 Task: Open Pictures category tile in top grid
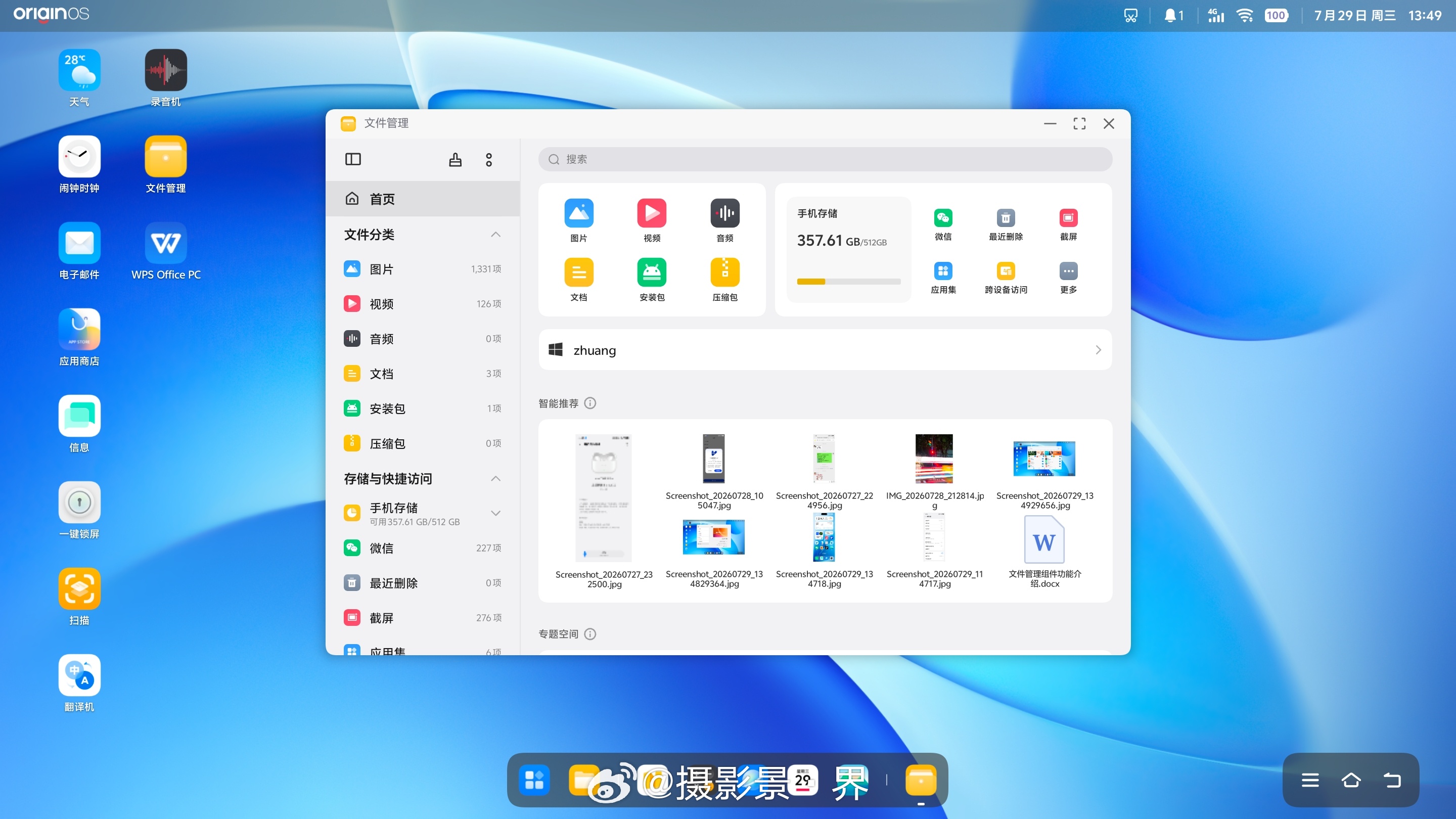click(579, 220)
